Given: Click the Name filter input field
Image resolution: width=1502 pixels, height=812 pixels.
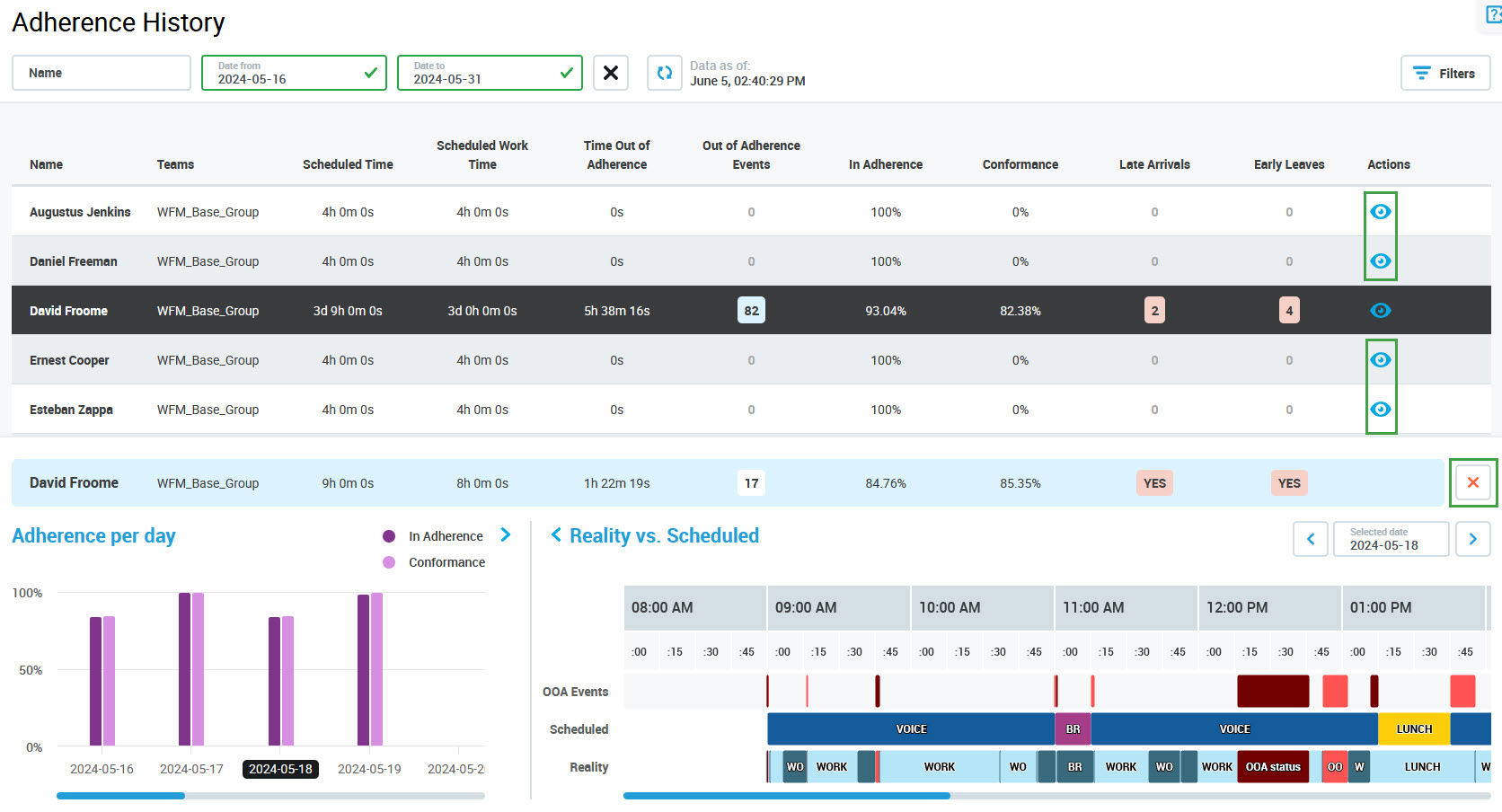Looking at the screenshot, I should 101,73.
